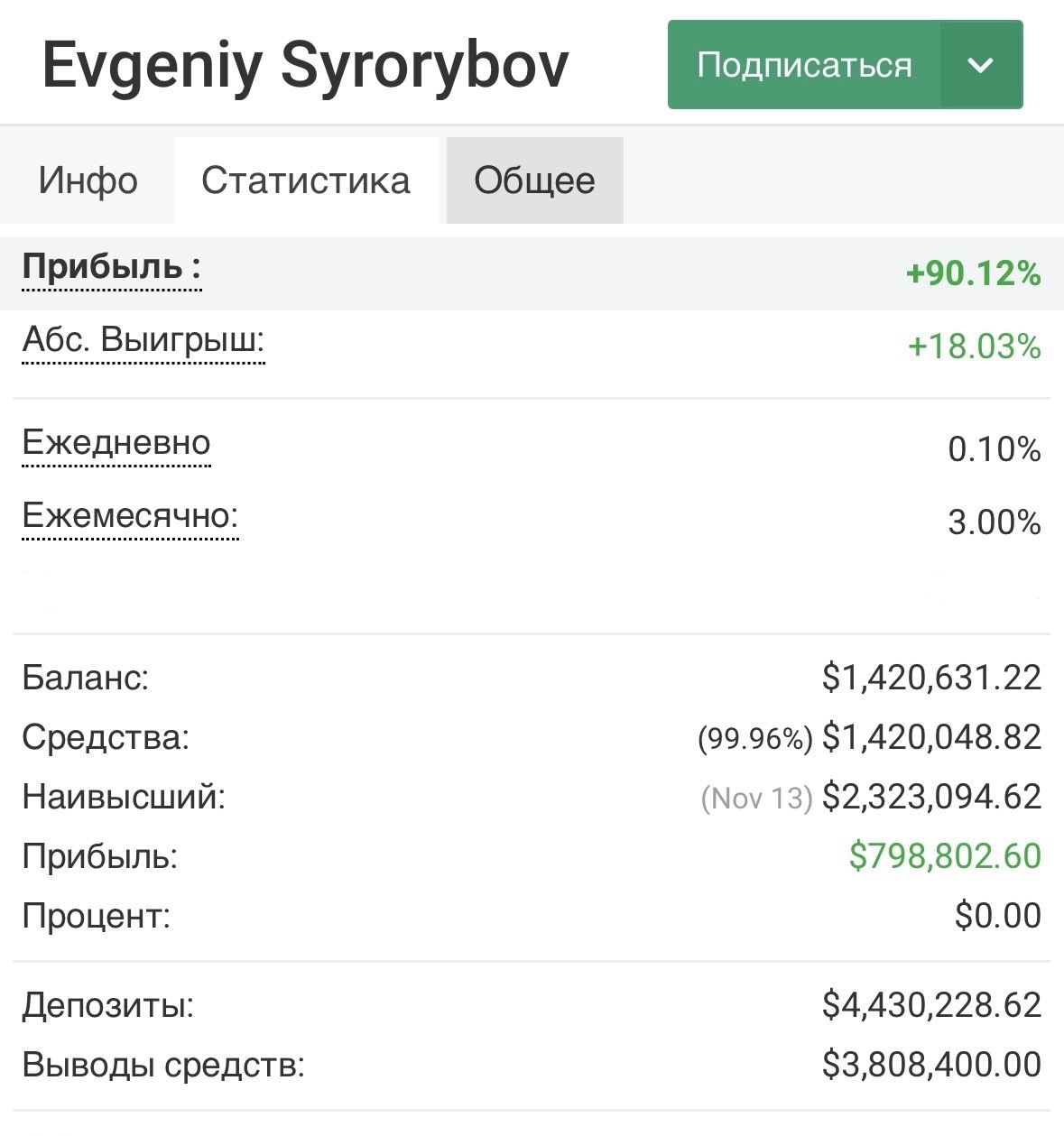Select the +90.12% profit value
This screenshot has width=1064, height=1136.
pyautogui.click(x=973, y=272)
